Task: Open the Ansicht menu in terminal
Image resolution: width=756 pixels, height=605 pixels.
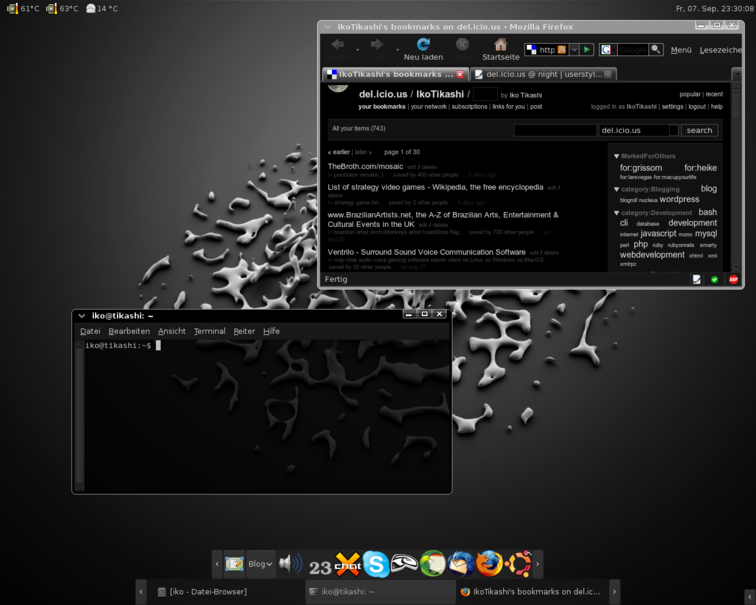Action: [172, 331]
